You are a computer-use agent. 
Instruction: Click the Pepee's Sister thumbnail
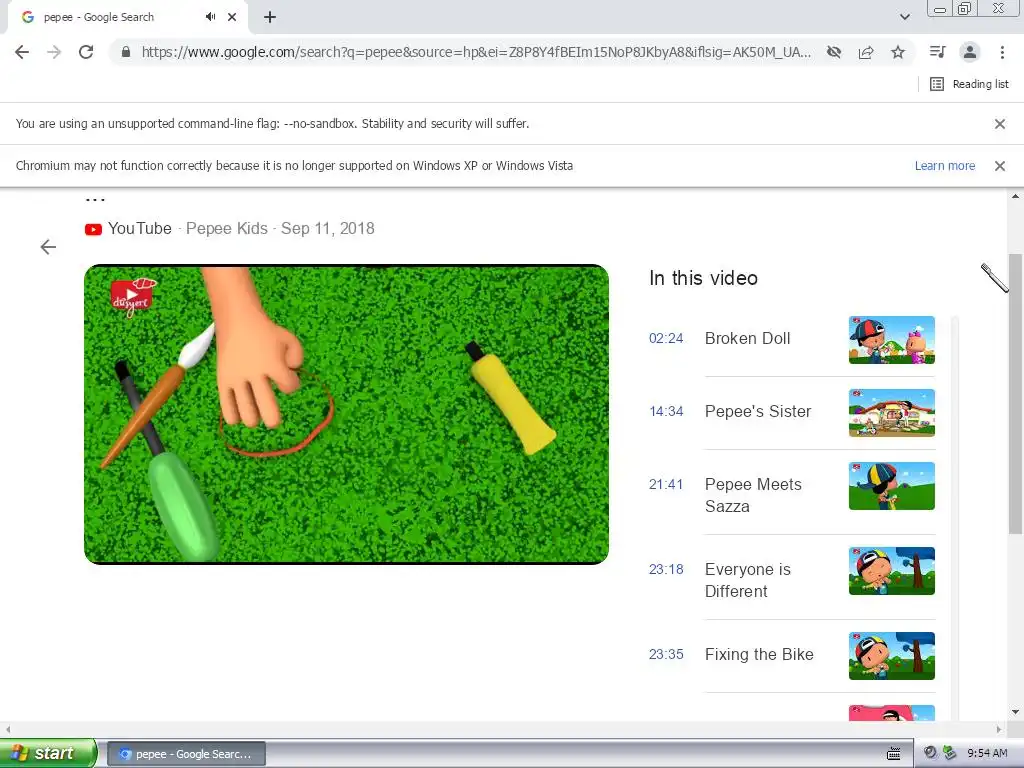pos(891,413)
